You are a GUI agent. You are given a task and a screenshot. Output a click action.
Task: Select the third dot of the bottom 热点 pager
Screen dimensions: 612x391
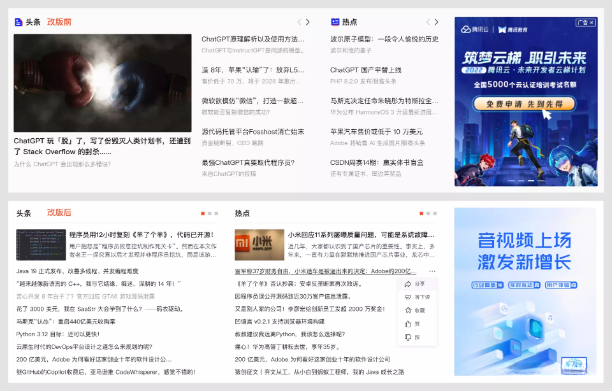435,213
